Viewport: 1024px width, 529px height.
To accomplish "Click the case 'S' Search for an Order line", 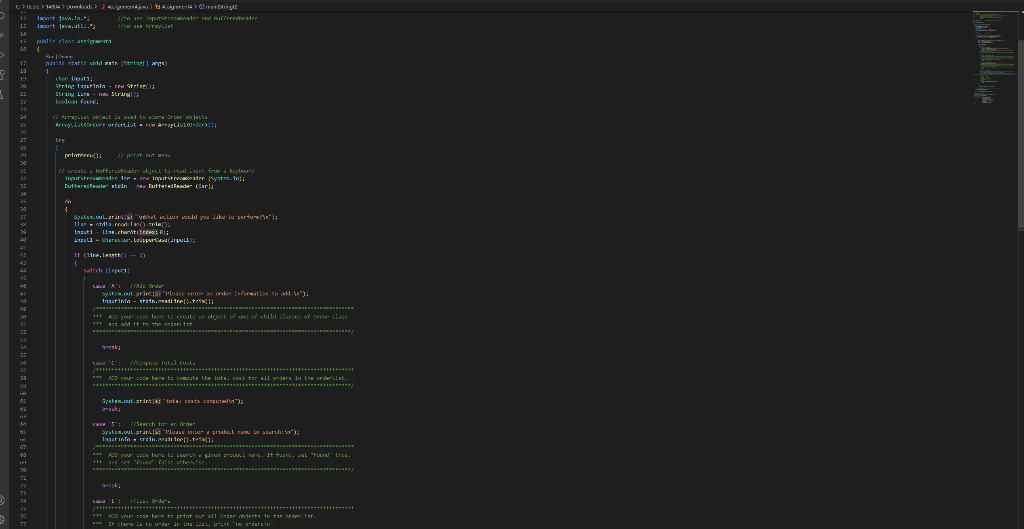I will tap(144, 424).
